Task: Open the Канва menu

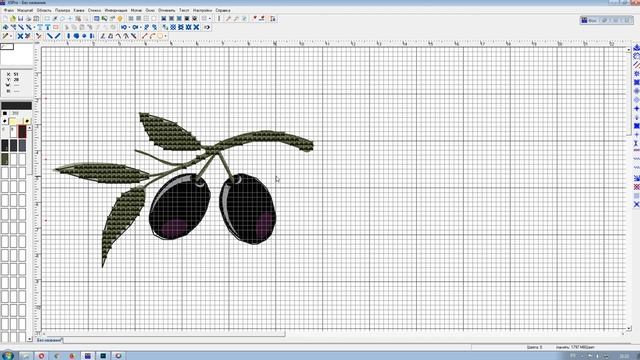Action: click(79, 10)
